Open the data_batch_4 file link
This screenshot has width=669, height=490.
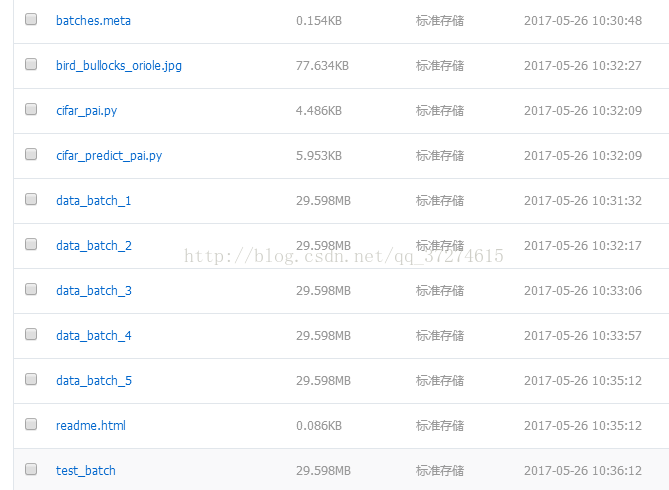point(94,336)
